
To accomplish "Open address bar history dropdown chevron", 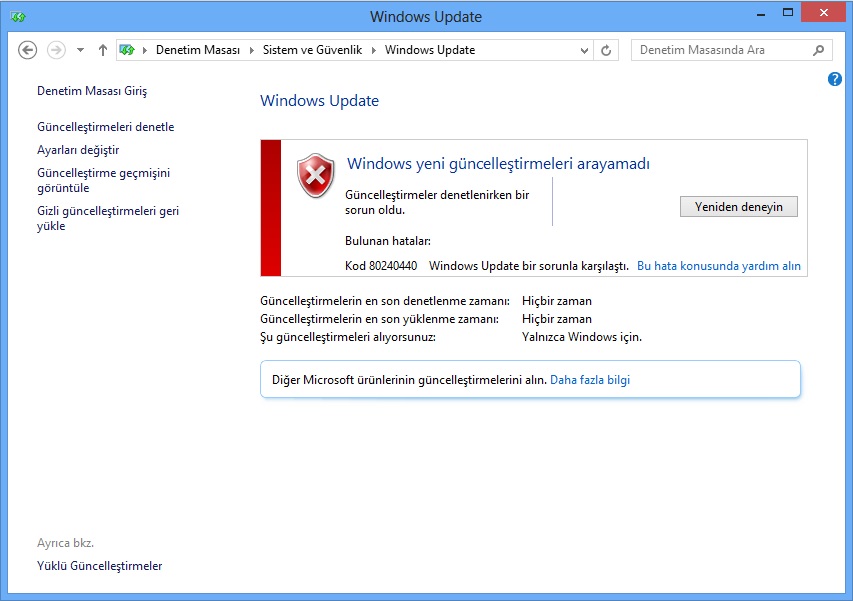I will click(x=584, y=51).
